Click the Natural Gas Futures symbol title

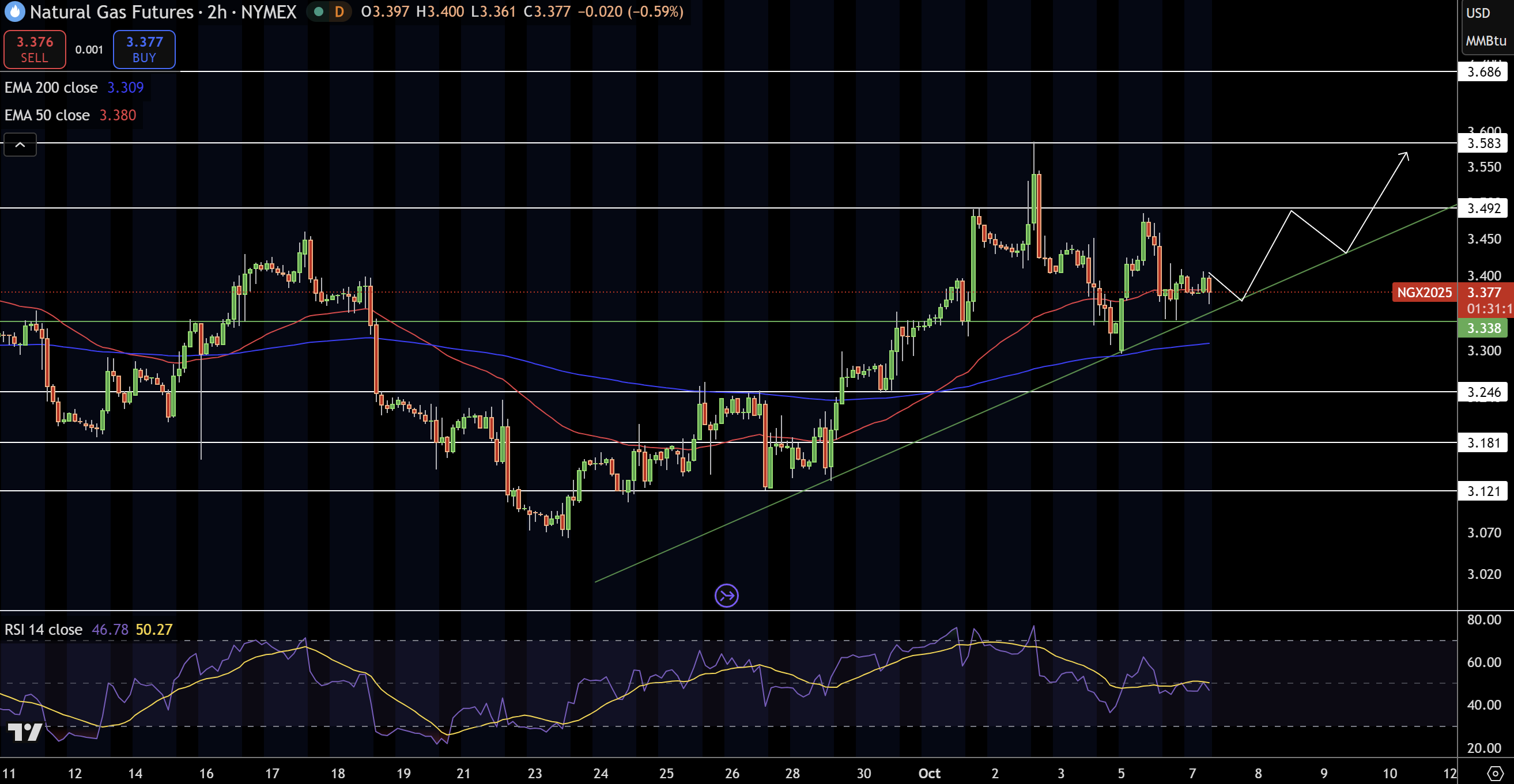pyautogui.click(x=112, y=12)
